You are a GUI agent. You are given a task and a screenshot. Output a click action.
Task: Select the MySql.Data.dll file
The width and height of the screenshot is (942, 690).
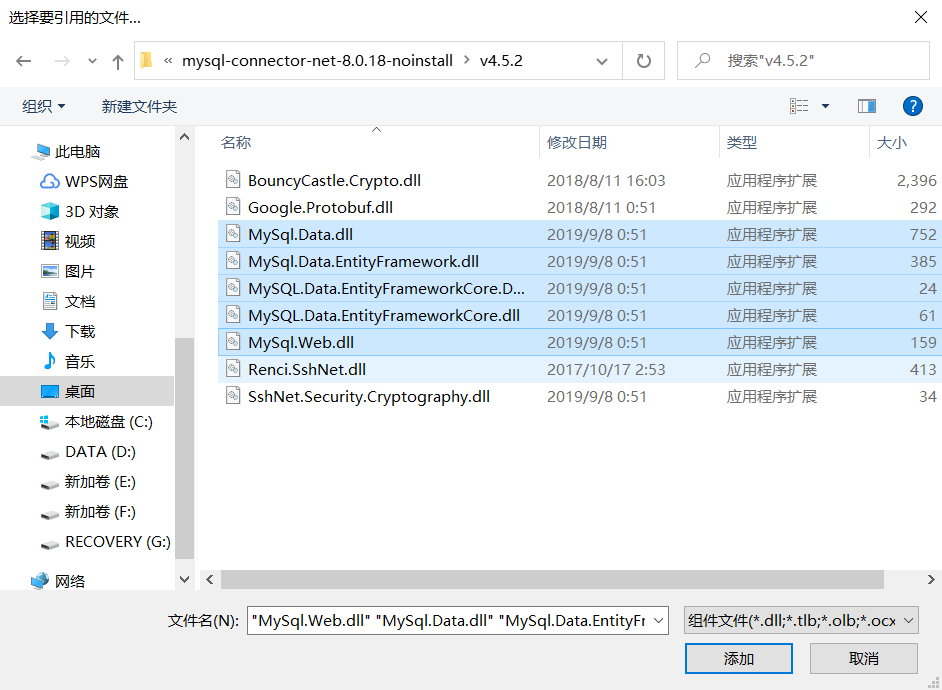[x=580, y=234]
